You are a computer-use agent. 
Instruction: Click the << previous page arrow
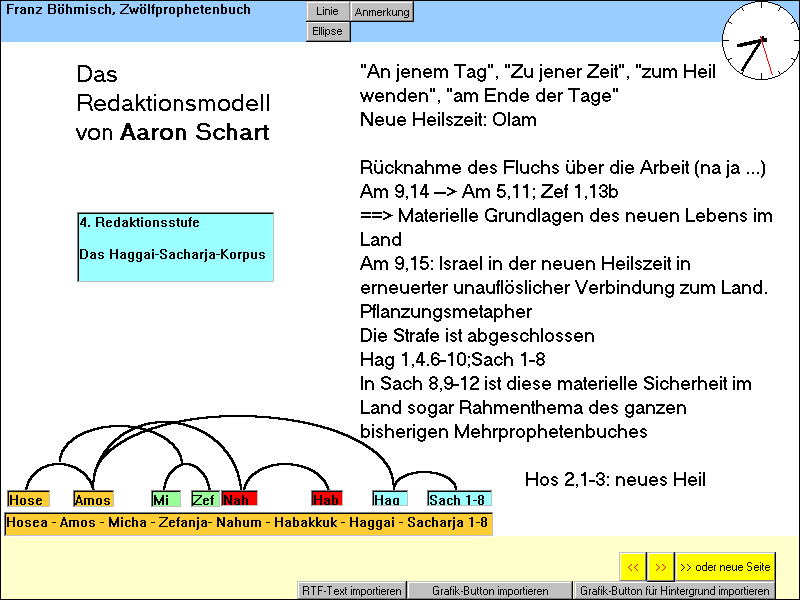click(x=633, y=566)
